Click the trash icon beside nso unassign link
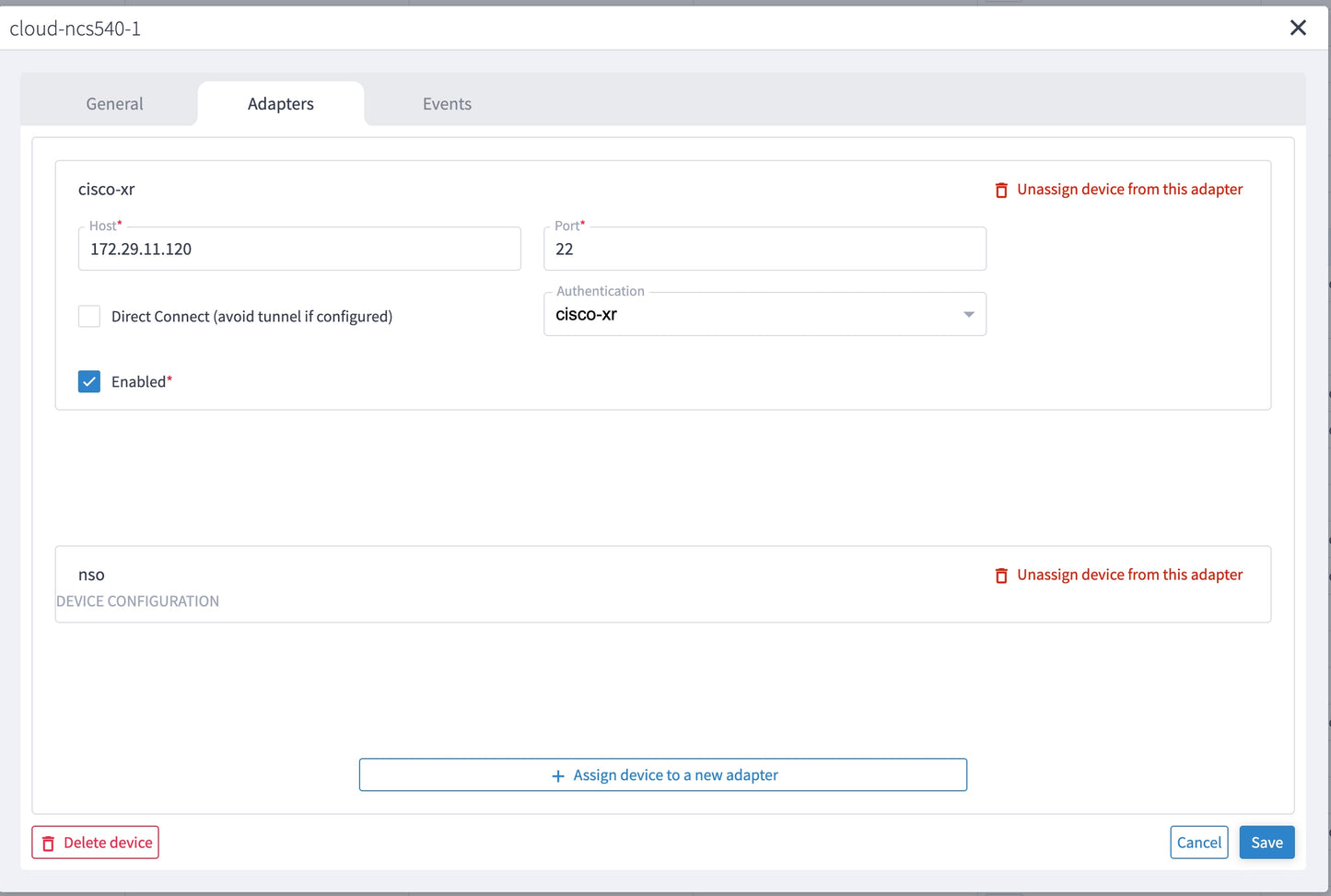 pos(1001,575)
